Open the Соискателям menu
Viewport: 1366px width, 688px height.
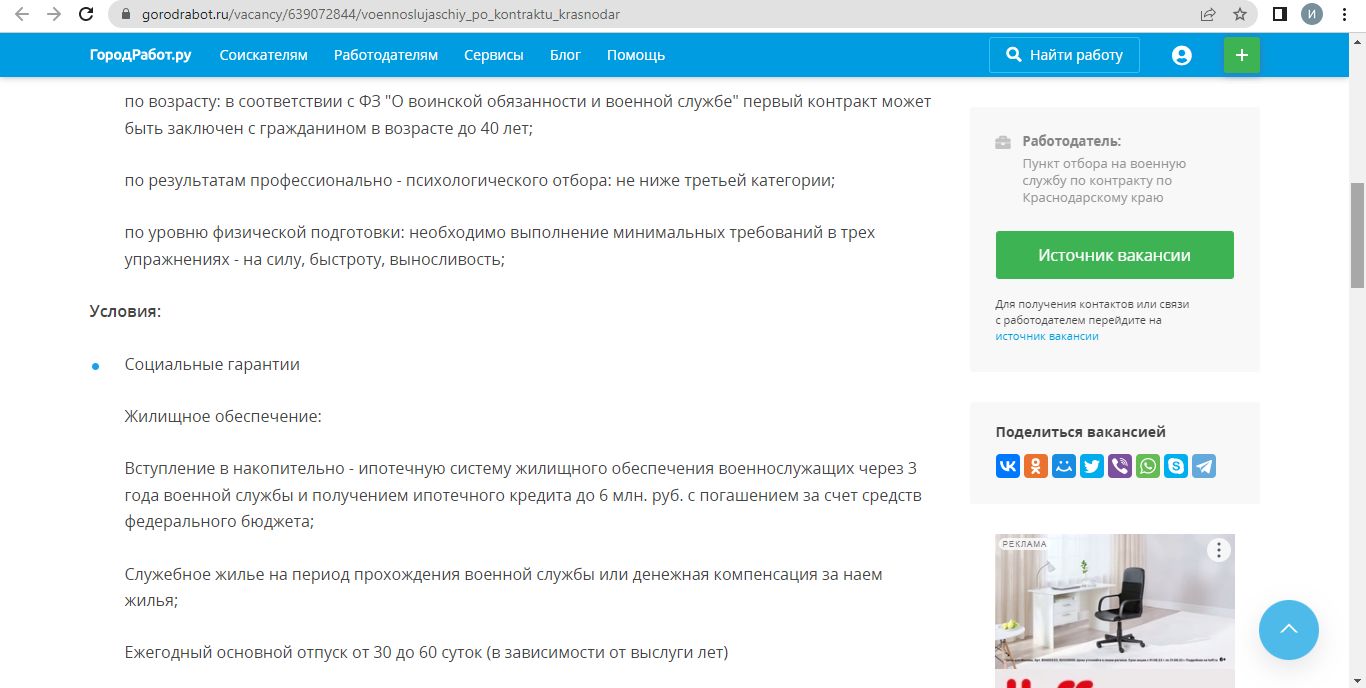264,55
